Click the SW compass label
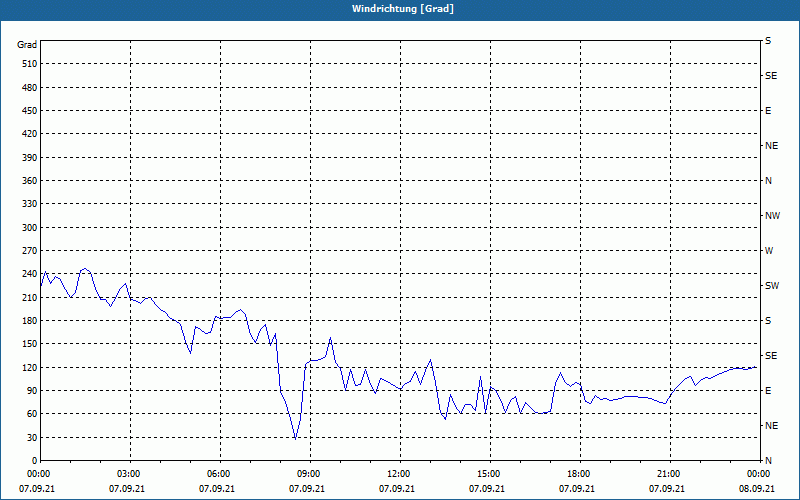 [772, 286]
